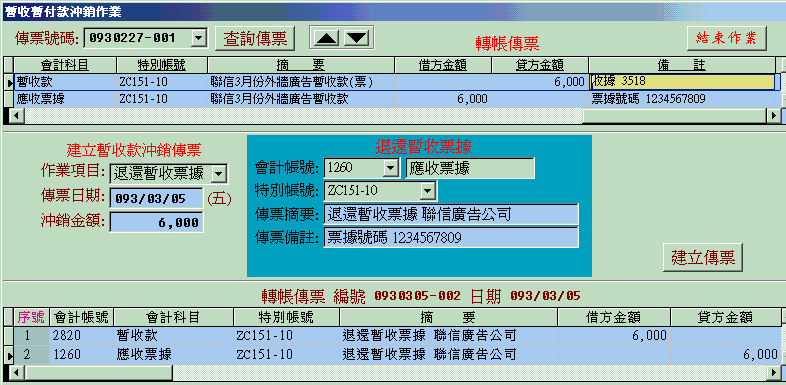Click the 沖銷金額 amount field
The image size is (786, 385).
click(x=156, y=222)
